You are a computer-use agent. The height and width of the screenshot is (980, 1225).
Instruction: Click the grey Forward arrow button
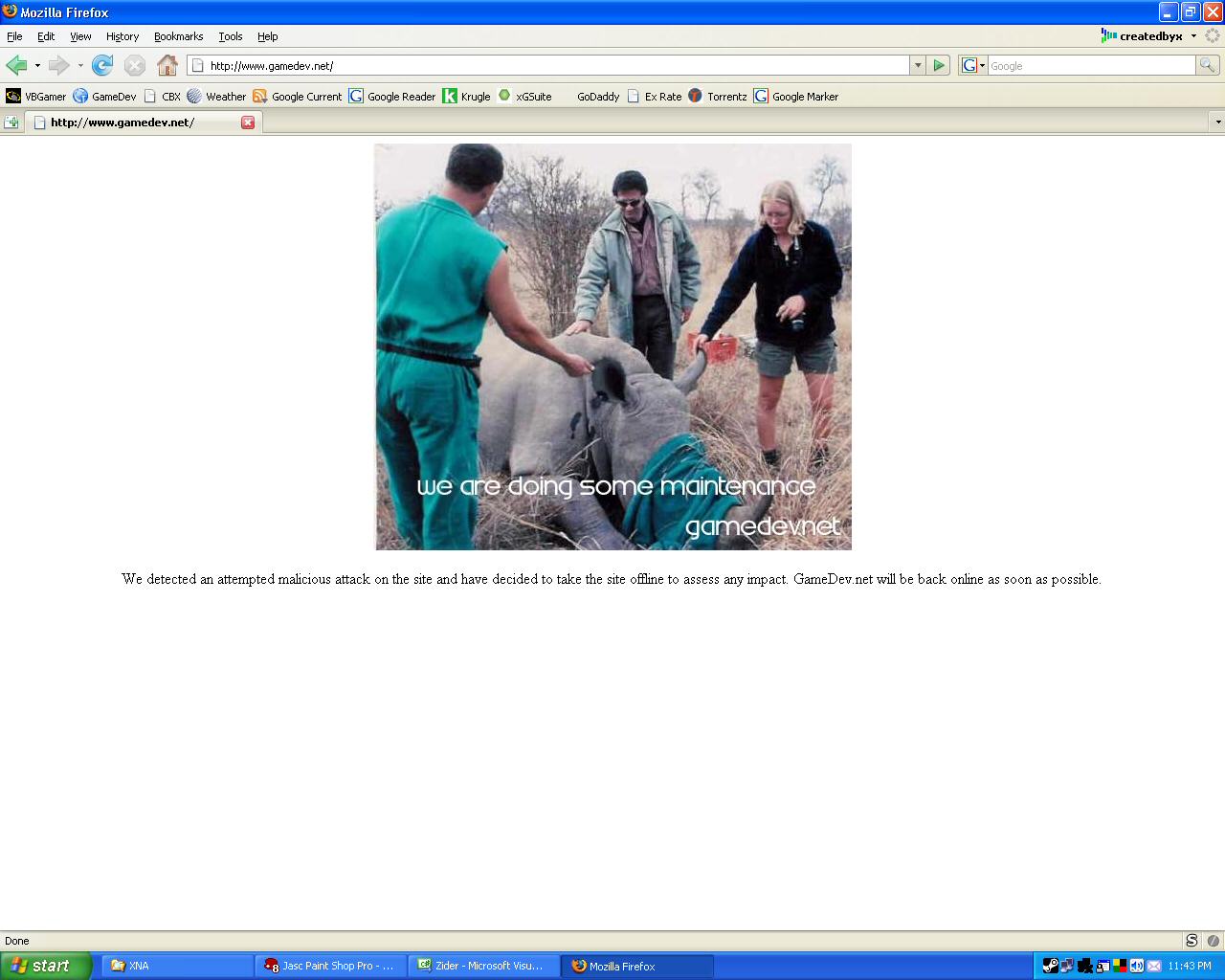(x=58, y=65)
